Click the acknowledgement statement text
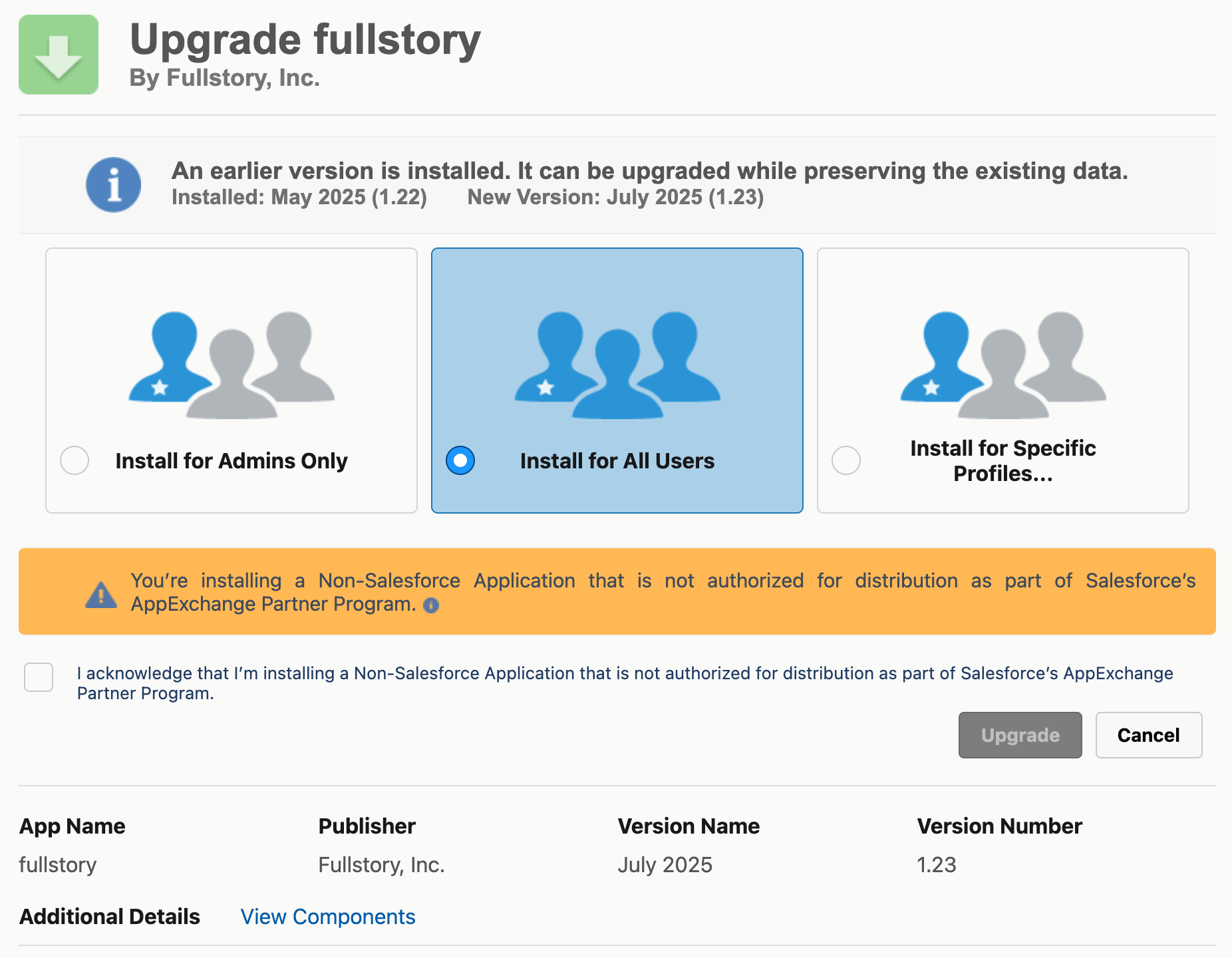Image resolution: width=1232 pixels, height=958 pixels. (x=625, y=683)
